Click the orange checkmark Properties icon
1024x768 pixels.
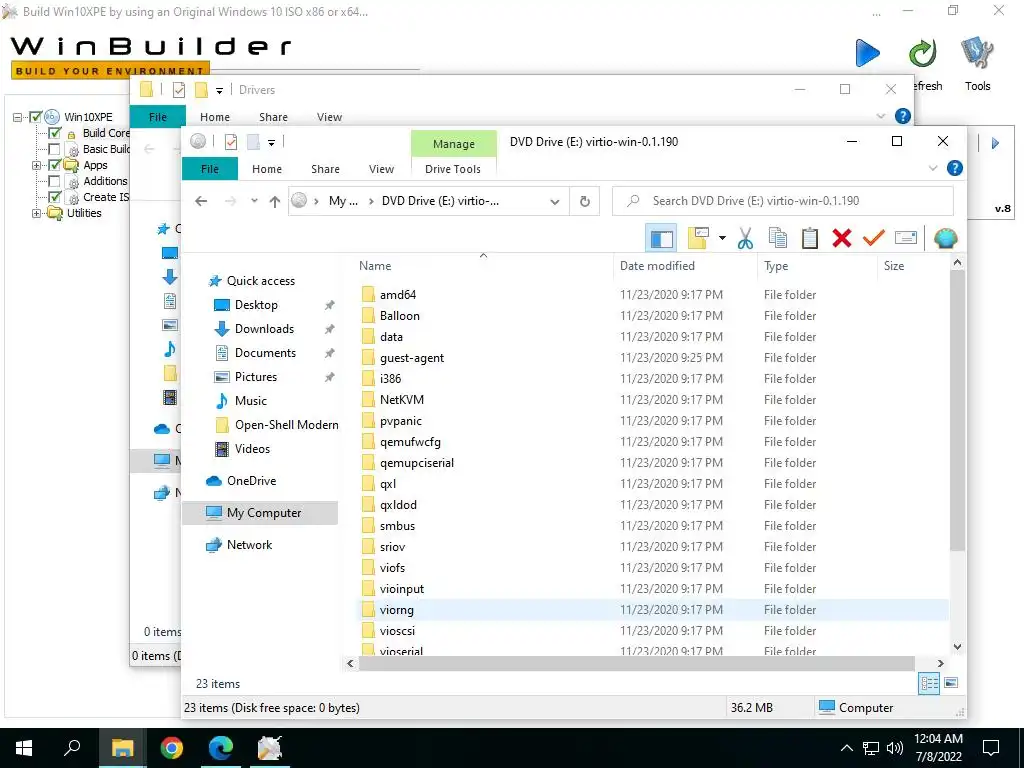point(873,238)
